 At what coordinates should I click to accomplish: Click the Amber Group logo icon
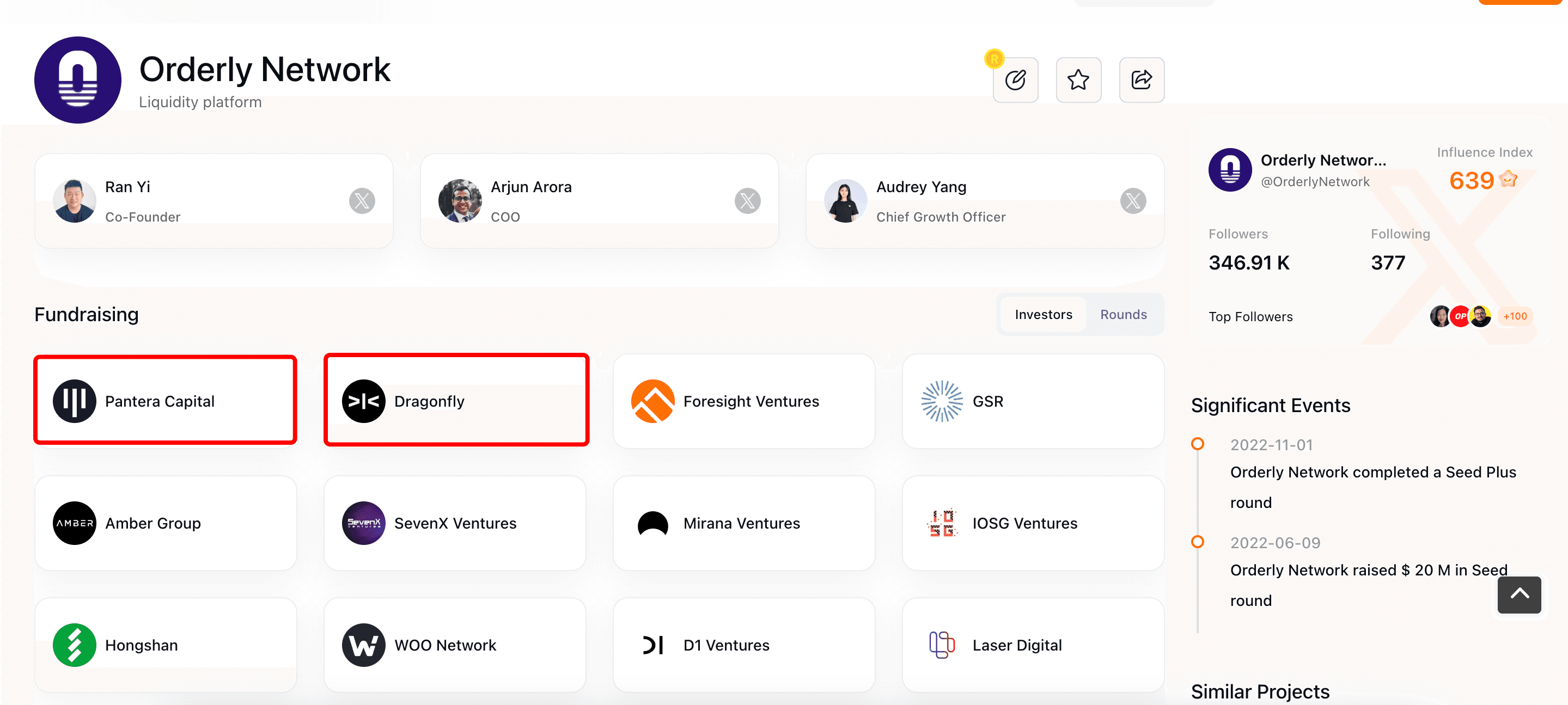74,523
